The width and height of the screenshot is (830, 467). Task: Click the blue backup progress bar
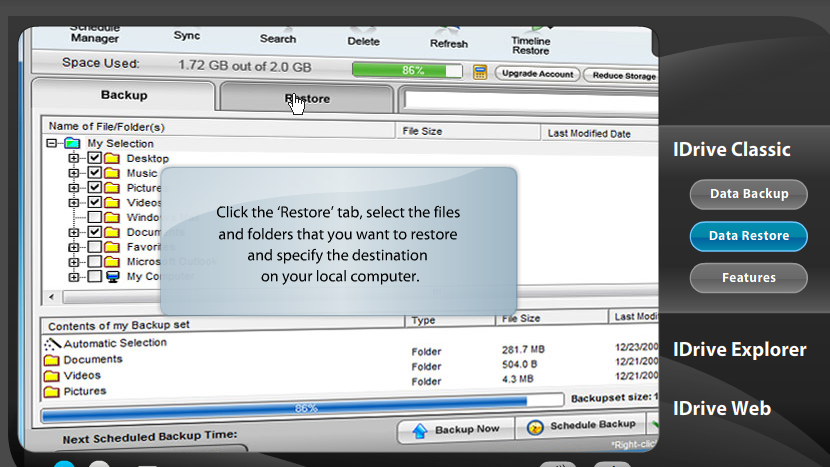[302, 407]
